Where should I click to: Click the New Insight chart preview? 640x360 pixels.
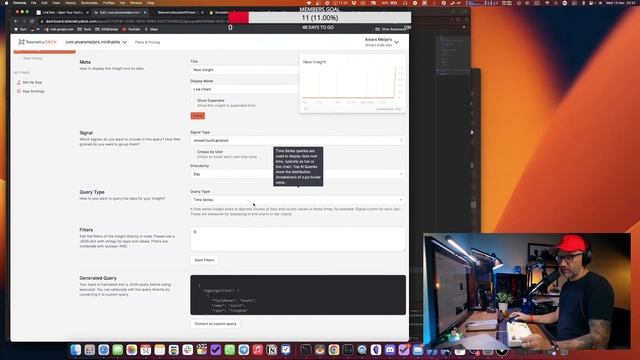point(353,84)
